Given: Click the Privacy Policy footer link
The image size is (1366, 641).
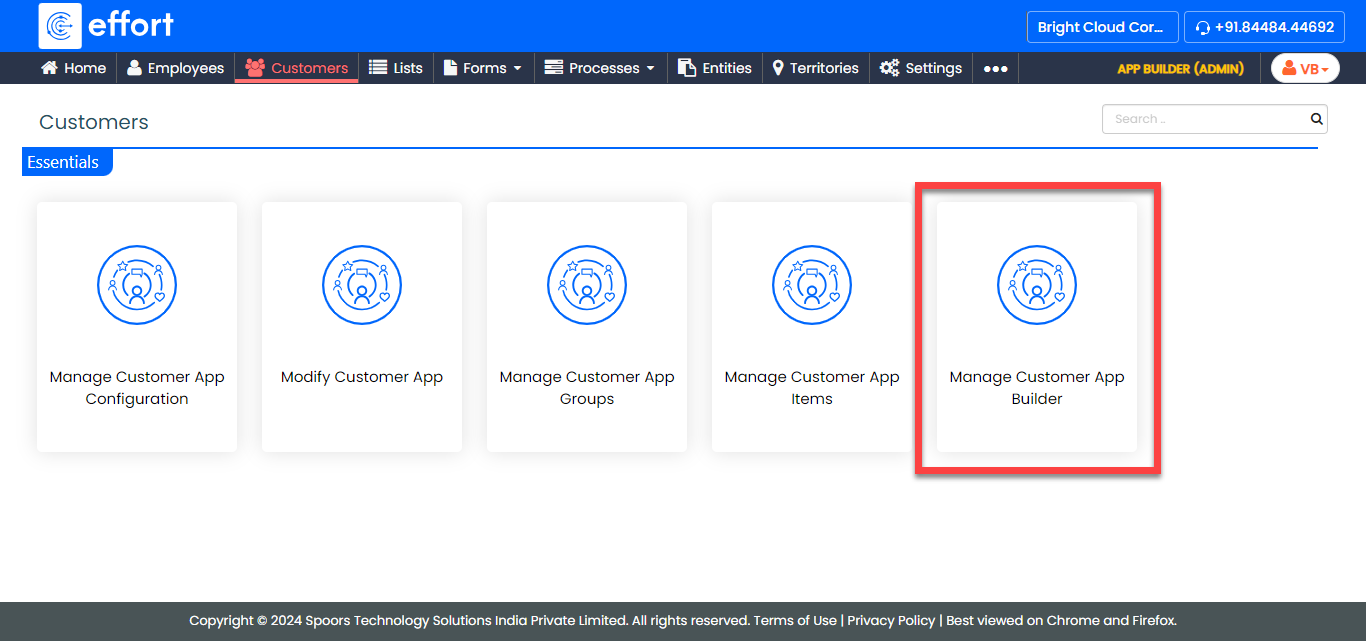Looking at the screenshot, I should pos(891,620).
